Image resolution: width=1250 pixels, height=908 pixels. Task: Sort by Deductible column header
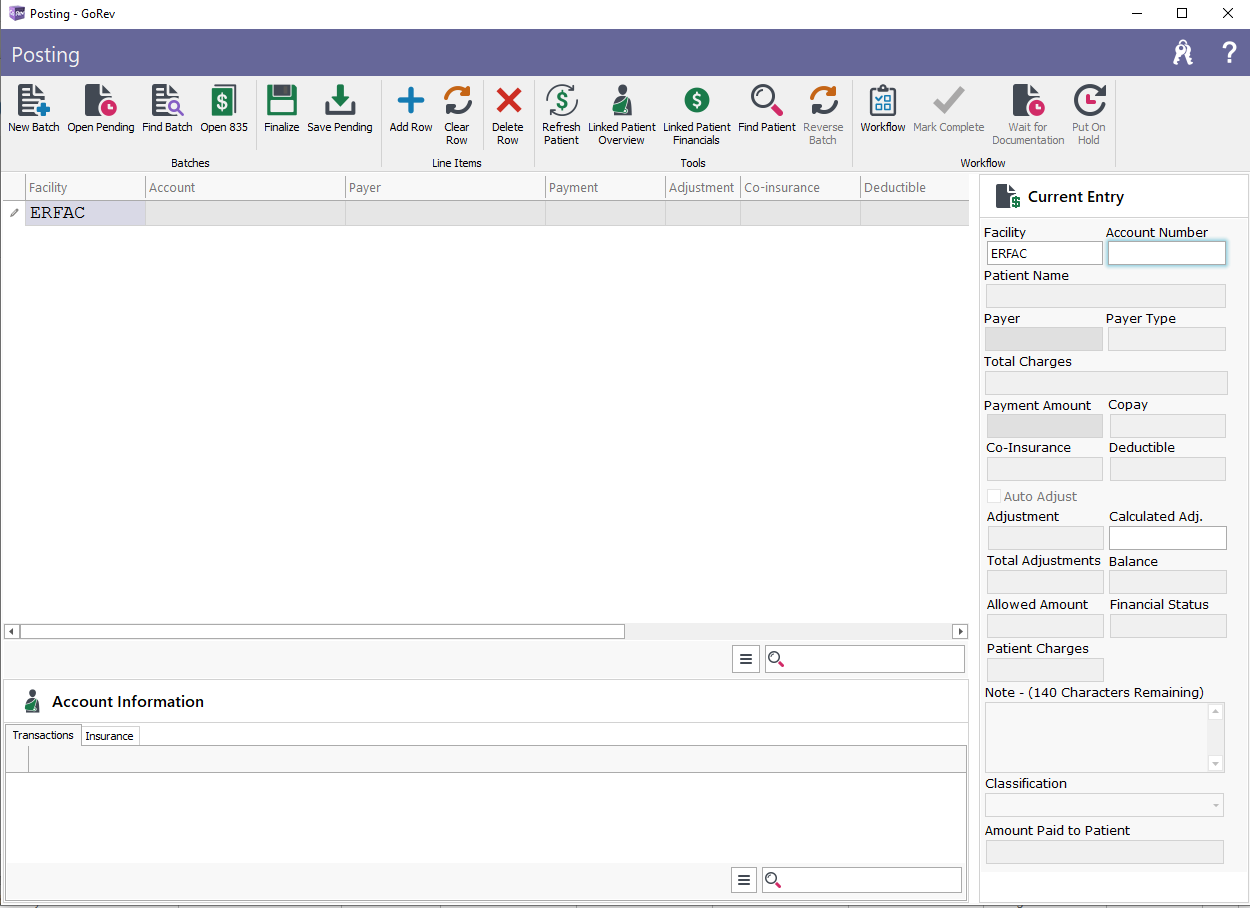[914, 187]
